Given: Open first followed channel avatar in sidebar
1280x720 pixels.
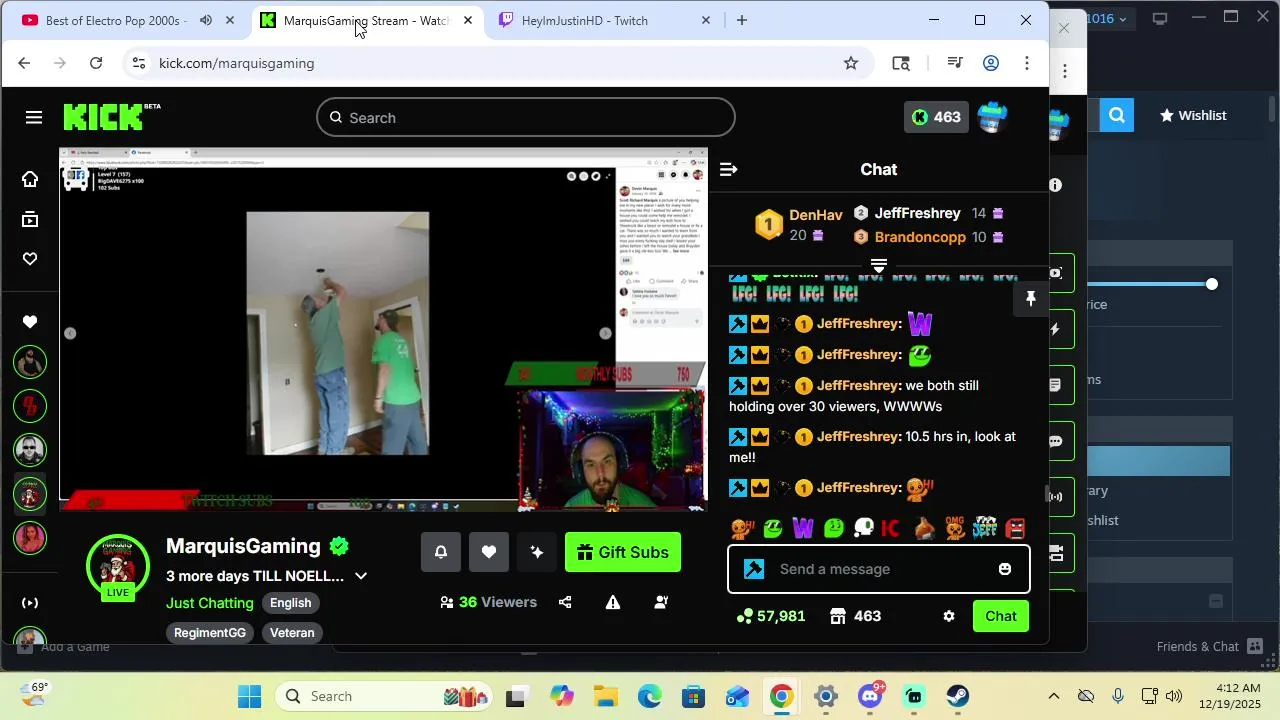Looking at the screenshot, I should pos(30,362).
